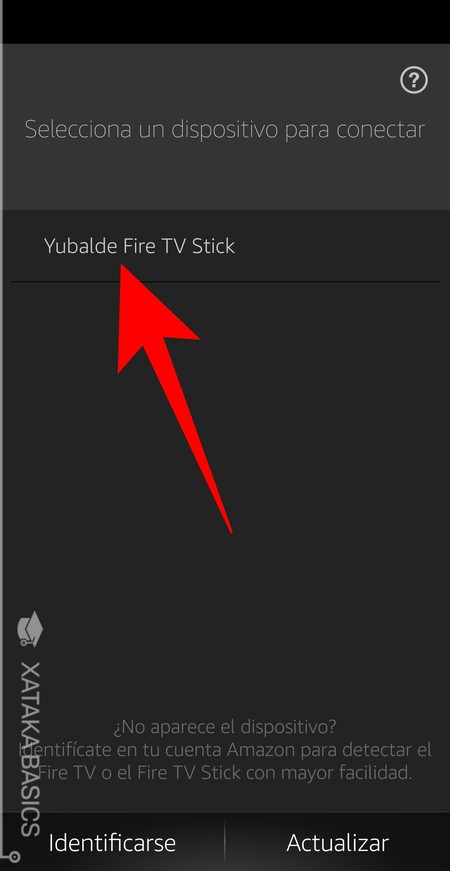Refresh the device list with Actualizar
The image size is (450, 871).
coord(338,843)
